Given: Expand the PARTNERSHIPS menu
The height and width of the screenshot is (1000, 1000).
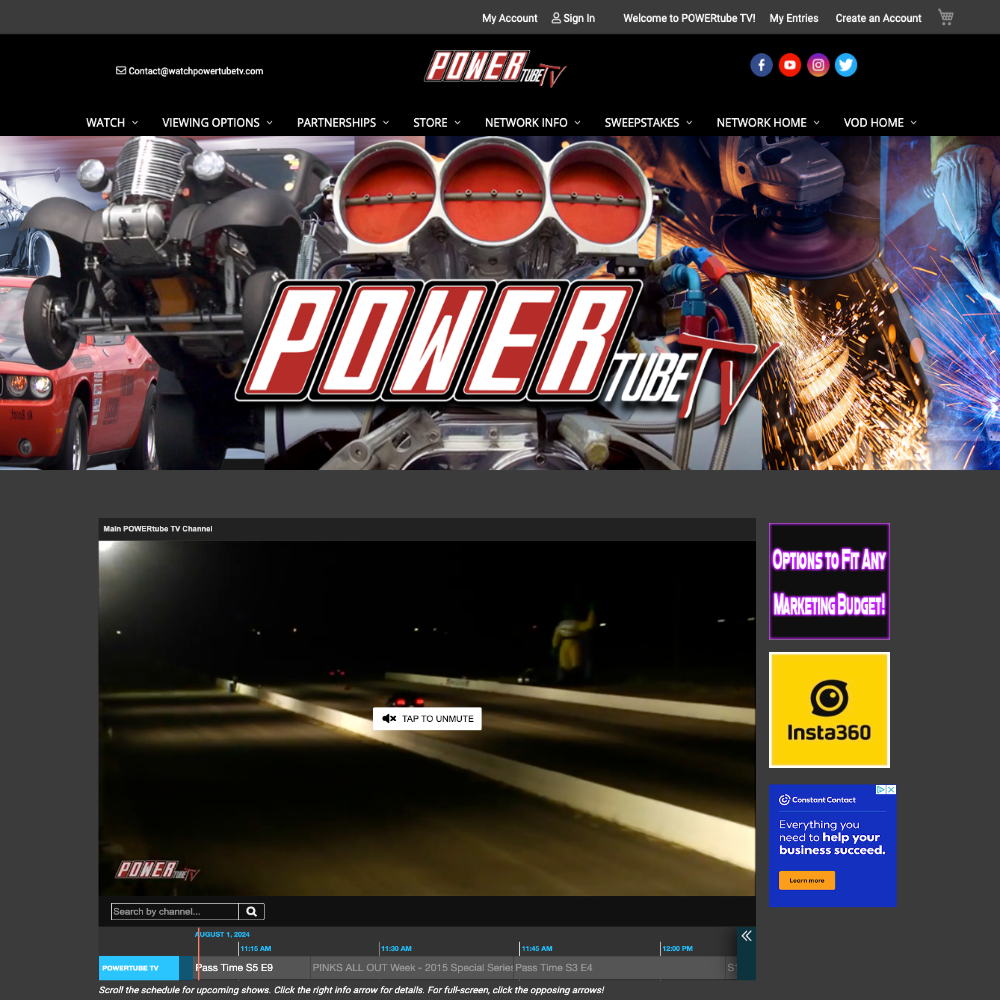Looking at the screenshot, I should pyautogui.click(x=342, y=122).
